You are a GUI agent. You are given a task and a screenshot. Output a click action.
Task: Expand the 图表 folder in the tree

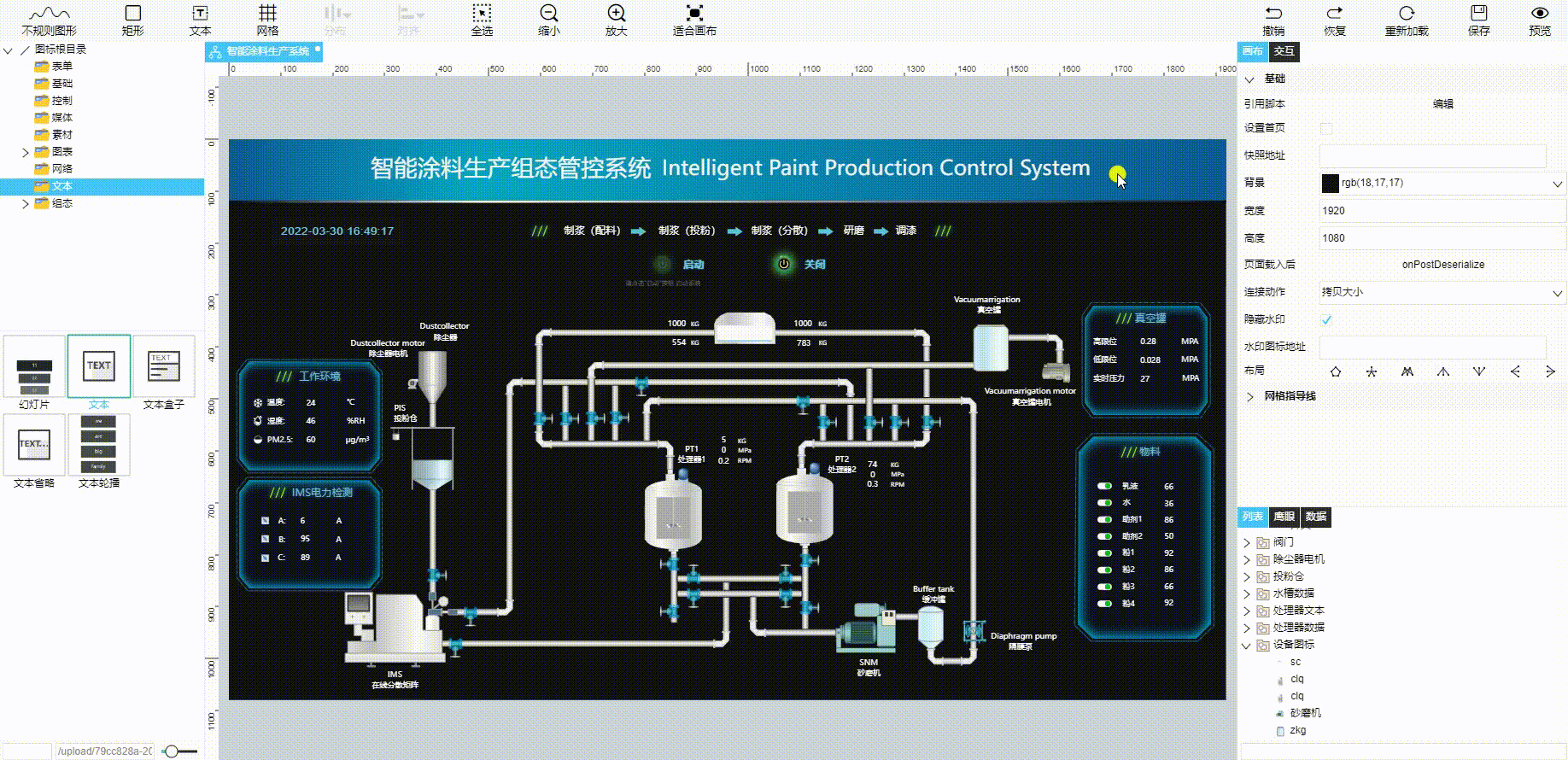[x=25, y=152]
